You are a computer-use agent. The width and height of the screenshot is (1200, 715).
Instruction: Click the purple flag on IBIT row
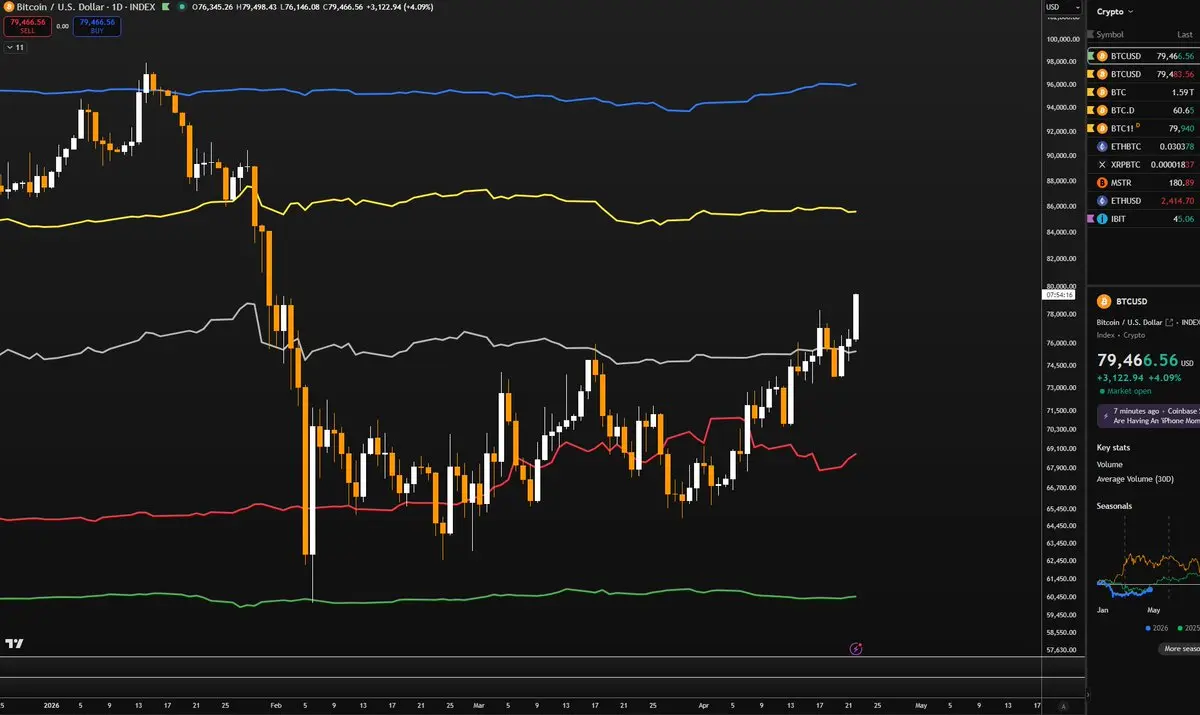[1090, 218]
